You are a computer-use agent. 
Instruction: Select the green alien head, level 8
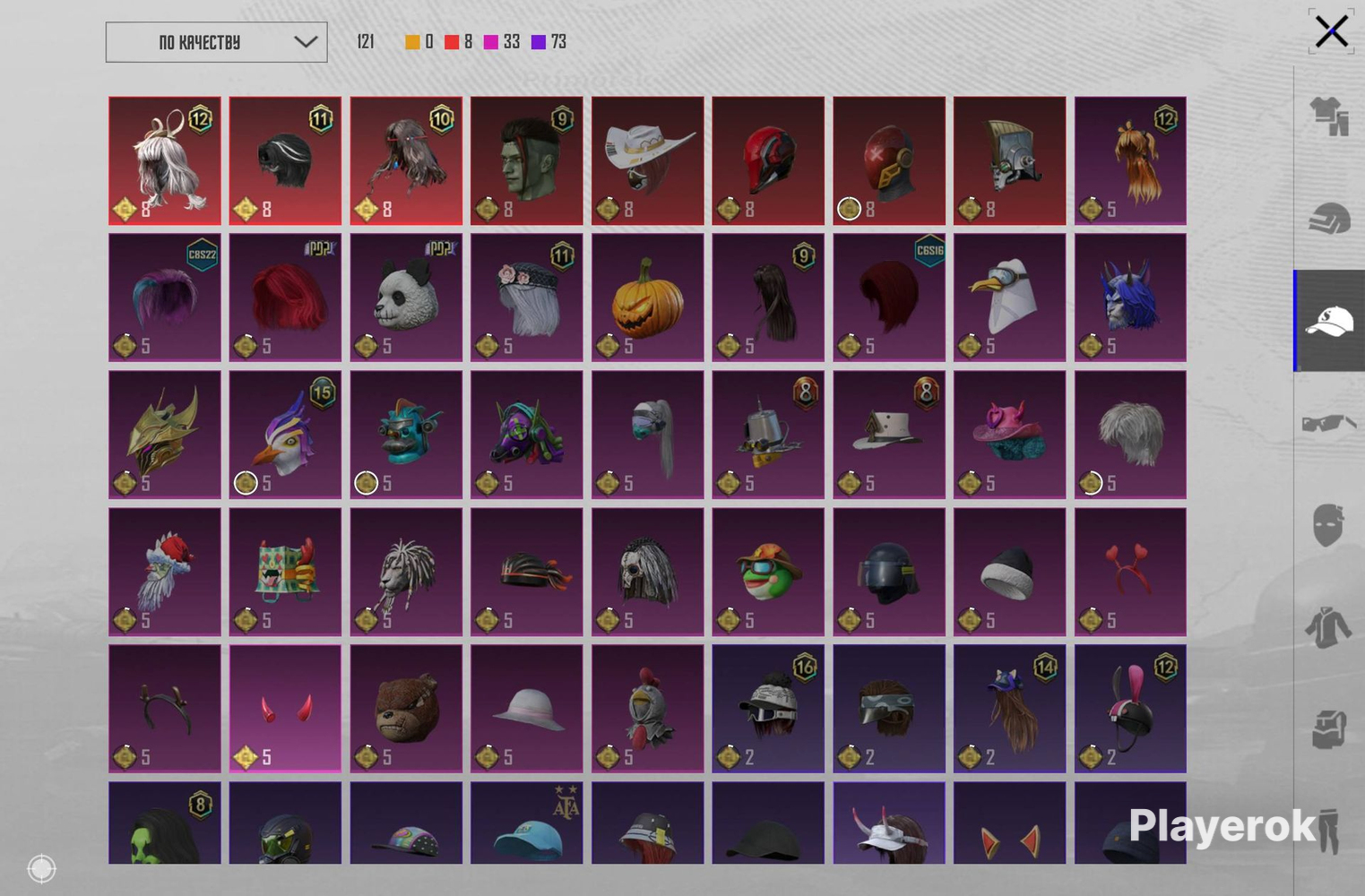(x=165, y=823)
